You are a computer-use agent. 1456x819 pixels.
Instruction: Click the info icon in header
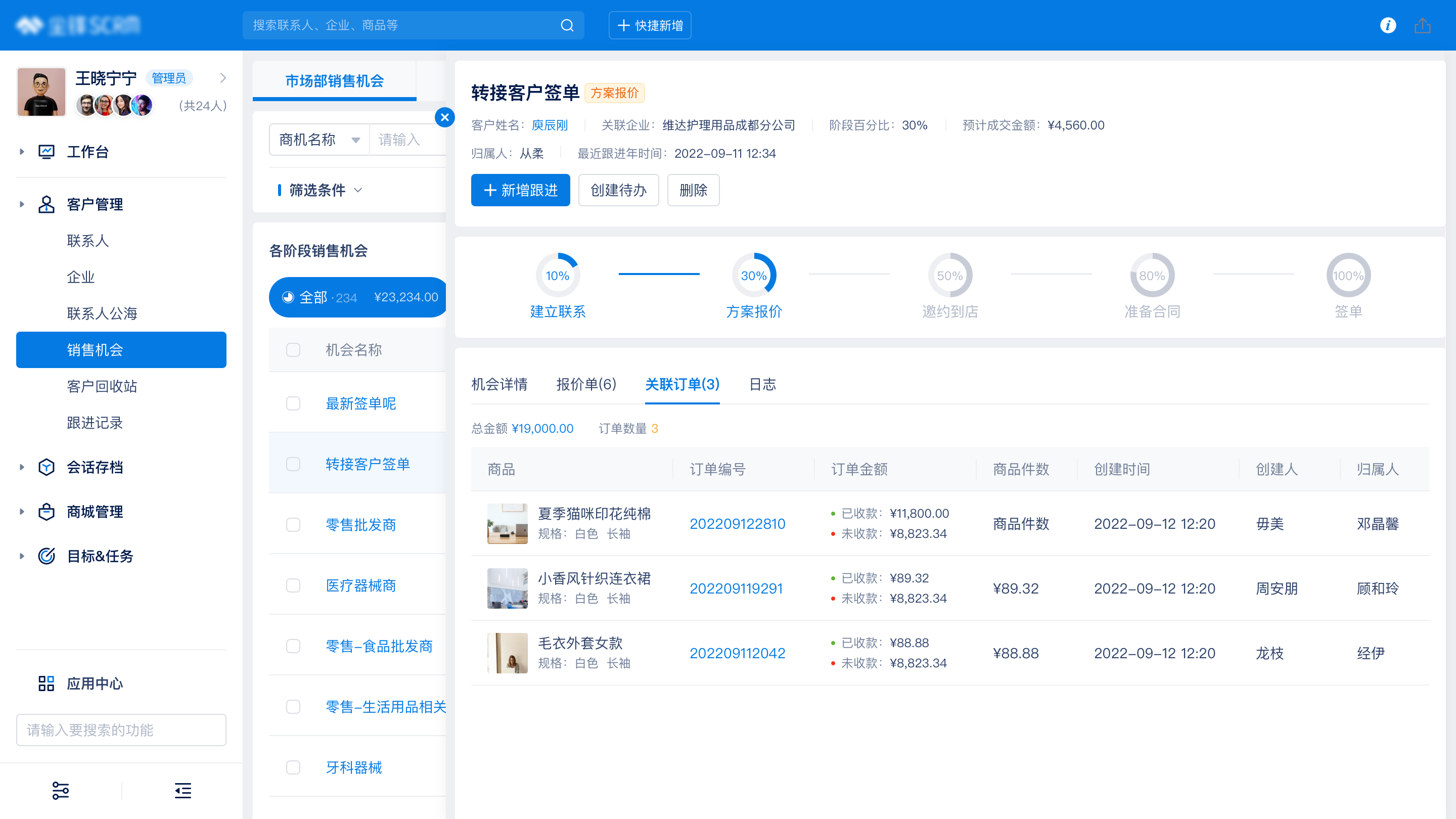tap(1388, 25)
